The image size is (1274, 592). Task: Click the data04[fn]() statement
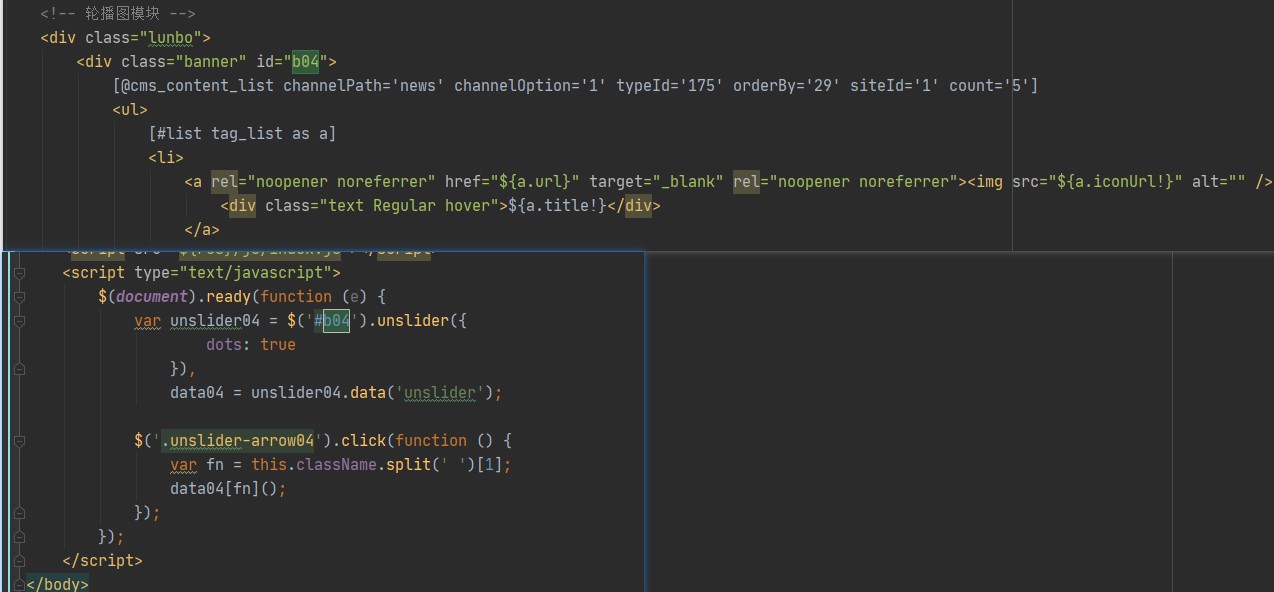(x=229, y=489)
